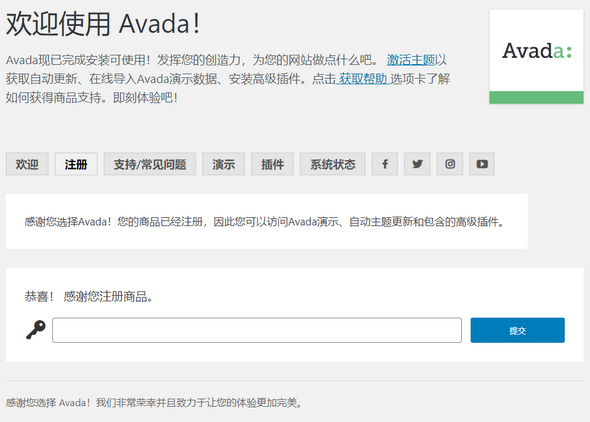View the 系统状态 tab

(333, 164)
